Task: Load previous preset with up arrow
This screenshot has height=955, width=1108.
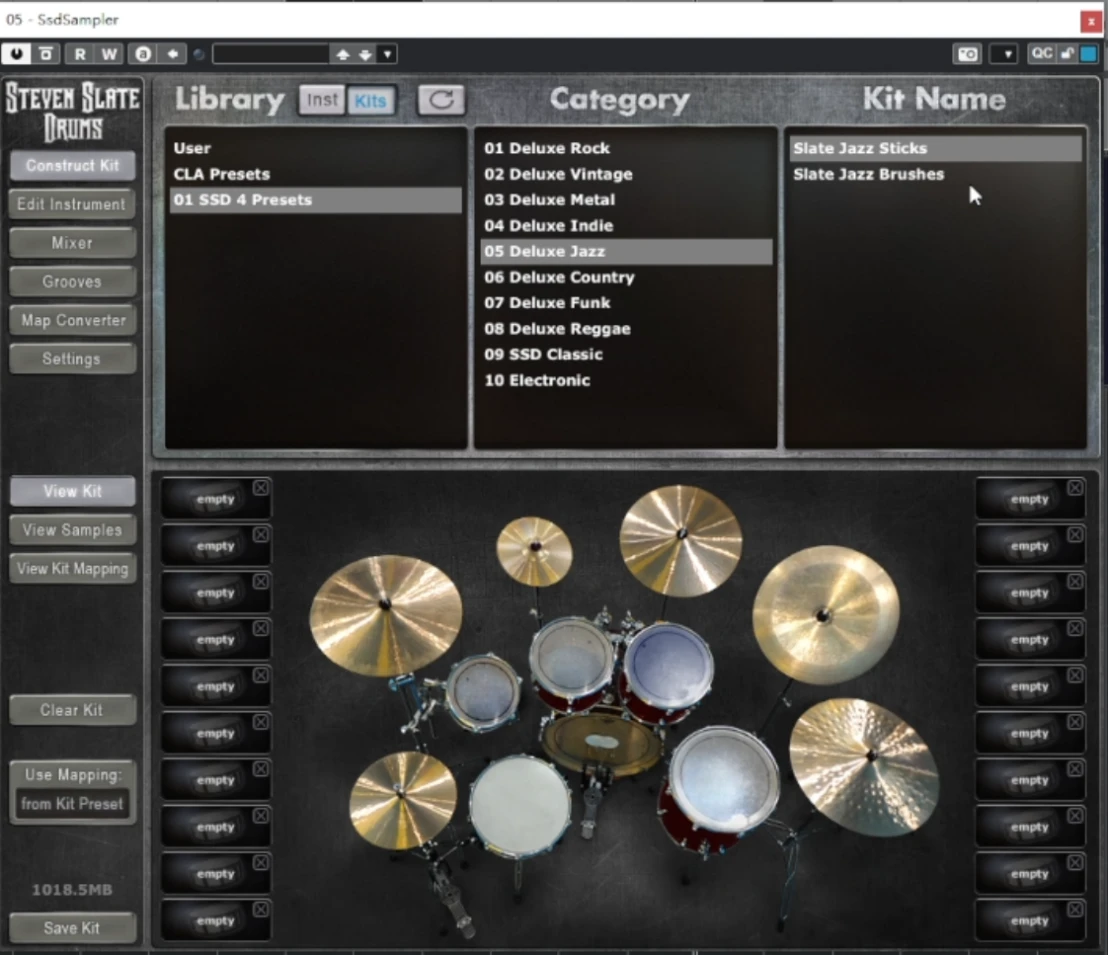Action: click(343, 54)
